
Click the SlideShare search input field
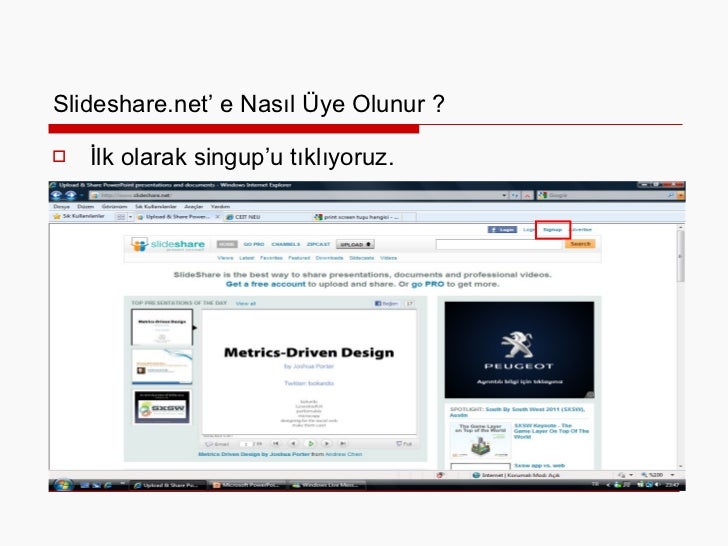[499, 244]
